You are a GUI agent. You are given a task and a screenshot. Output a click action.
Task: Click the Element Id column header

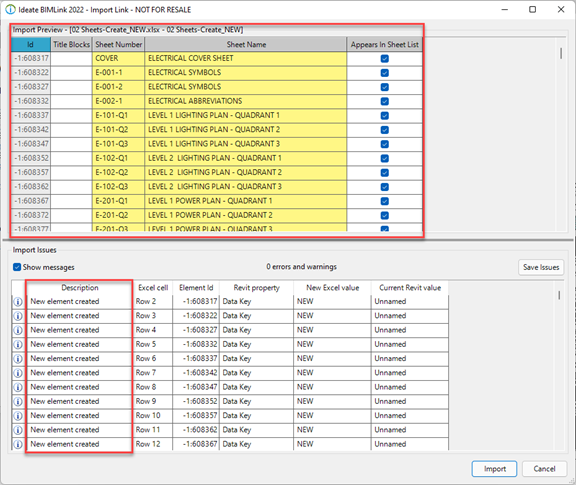point(196,288)
